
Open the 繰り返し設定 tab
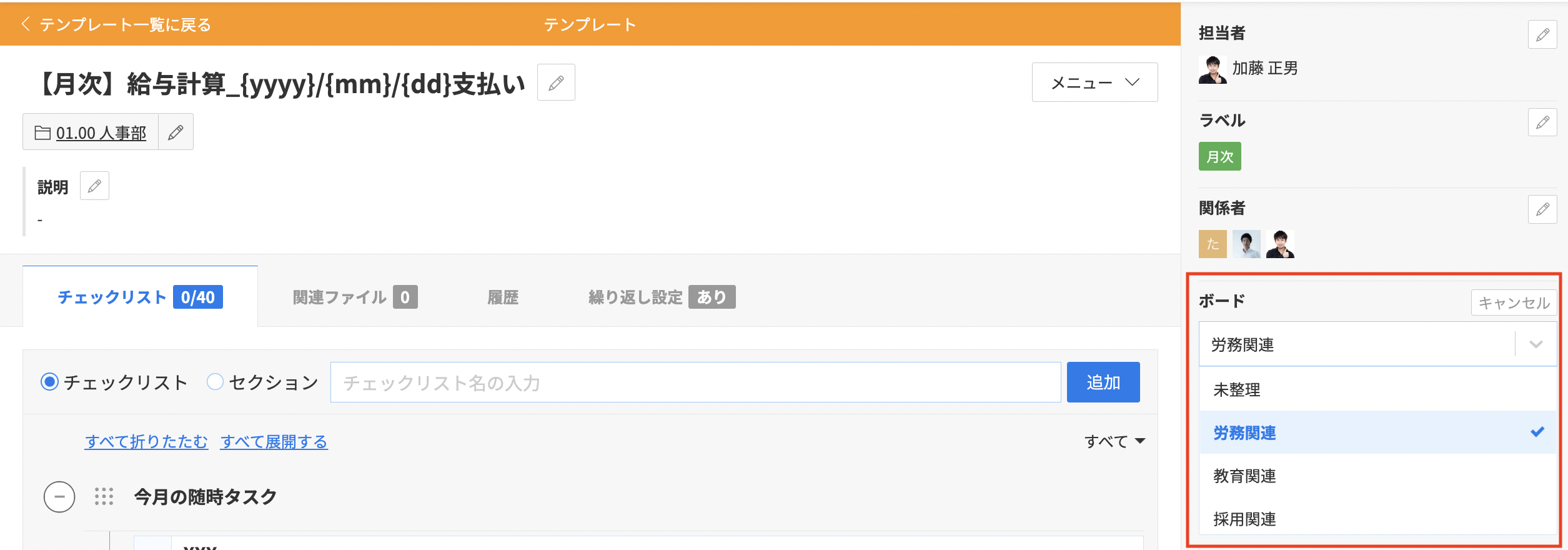pyautogui.click(x=662, y=297)
